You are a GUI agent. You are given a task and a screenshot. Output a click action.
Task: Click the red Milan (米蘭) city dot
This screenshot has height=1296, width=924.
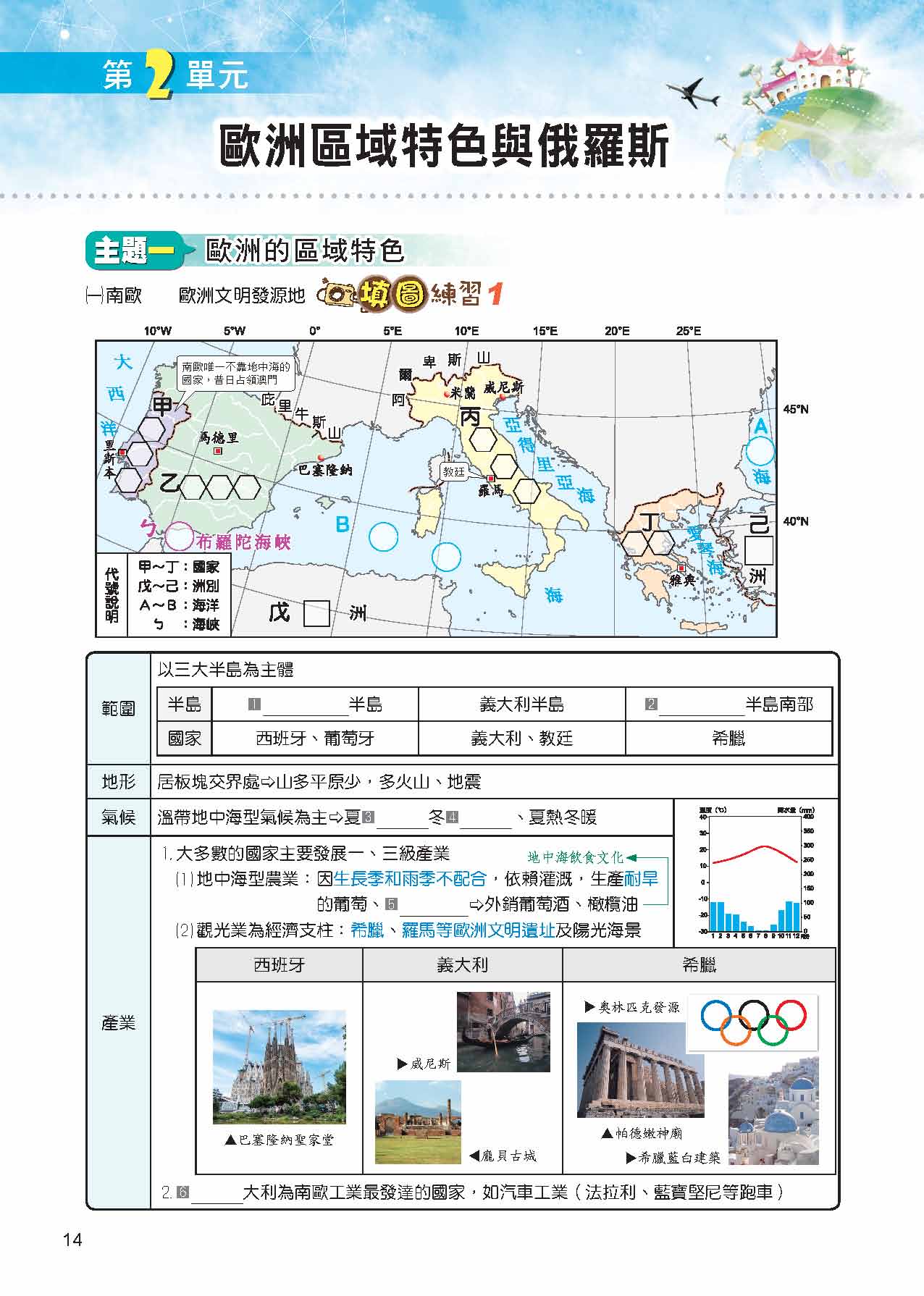pos(447,393)
